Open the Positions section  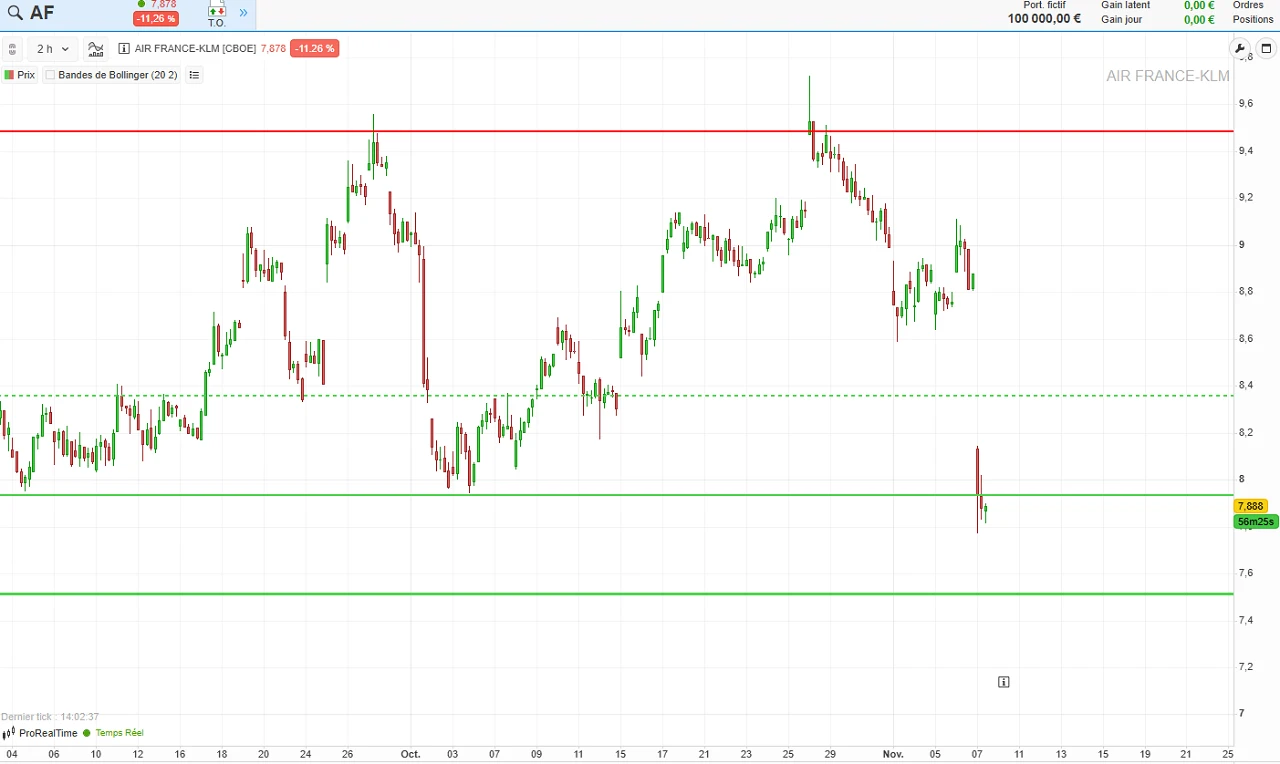pyautogui.click(x=1253, y=19)
